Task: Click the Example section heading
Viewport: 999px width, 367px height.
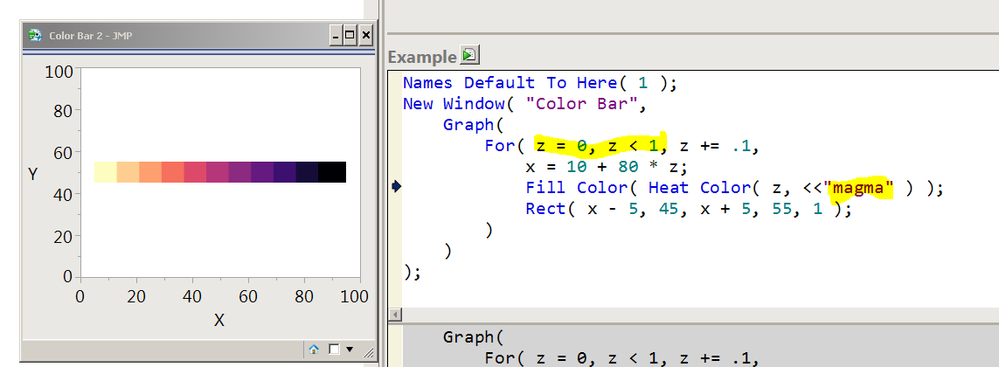Action: 422,57
